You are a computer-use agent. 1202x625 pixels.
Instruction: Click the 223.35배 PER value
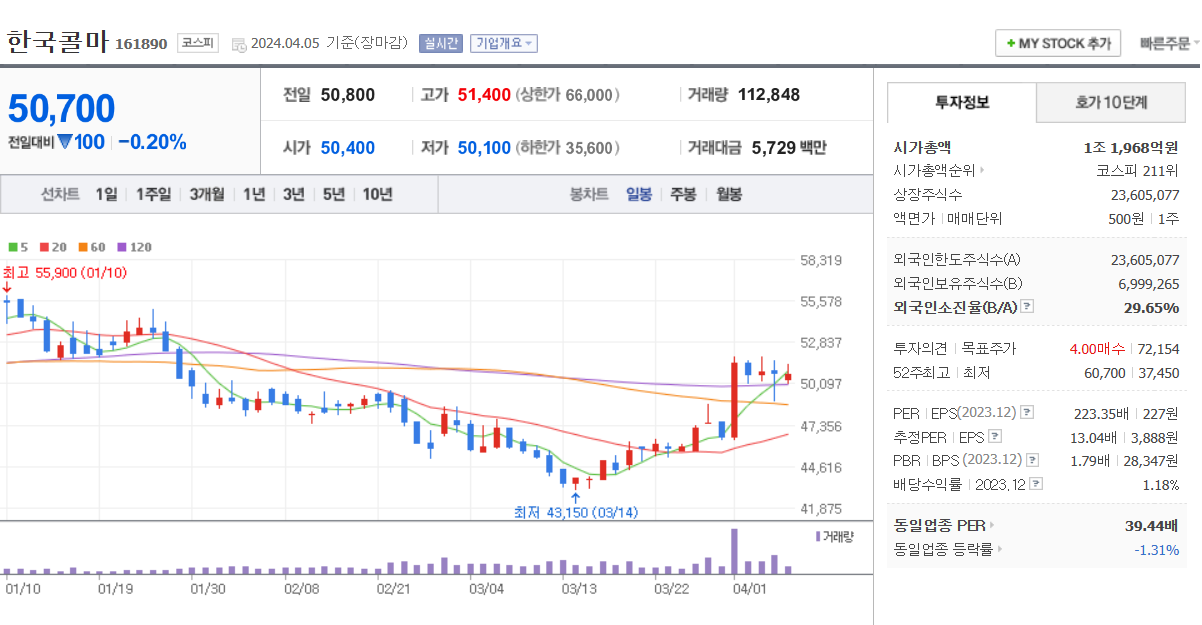point(1100,413)
